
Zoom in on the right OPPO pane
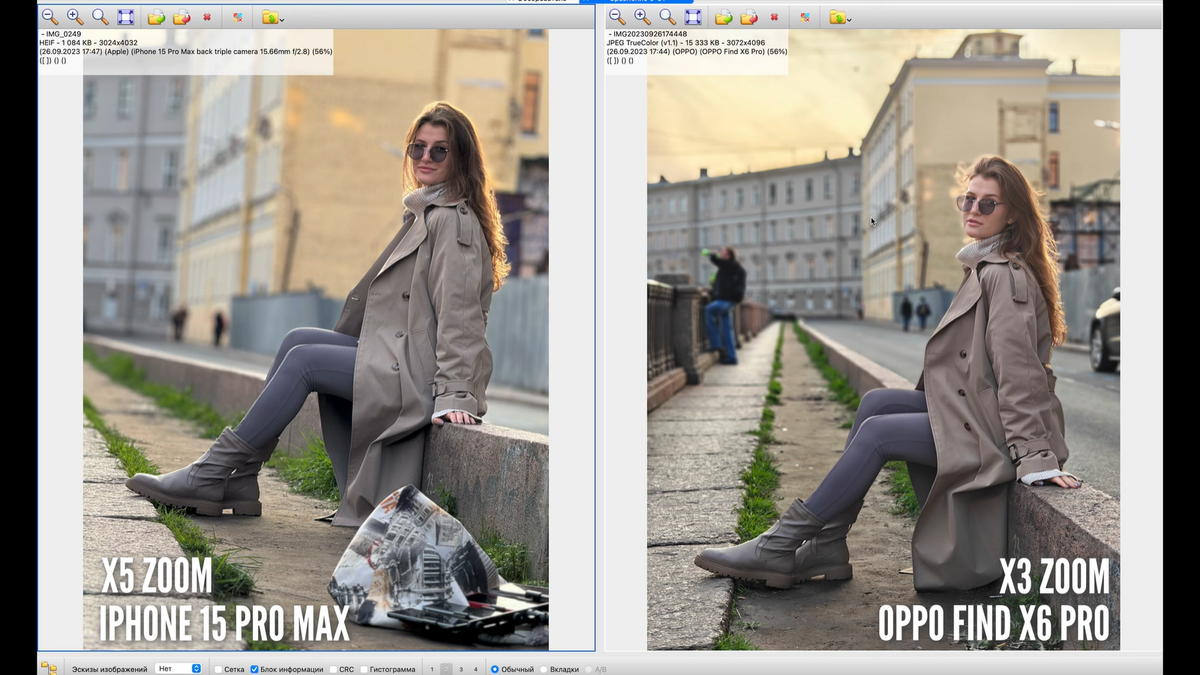coord(642,17)
